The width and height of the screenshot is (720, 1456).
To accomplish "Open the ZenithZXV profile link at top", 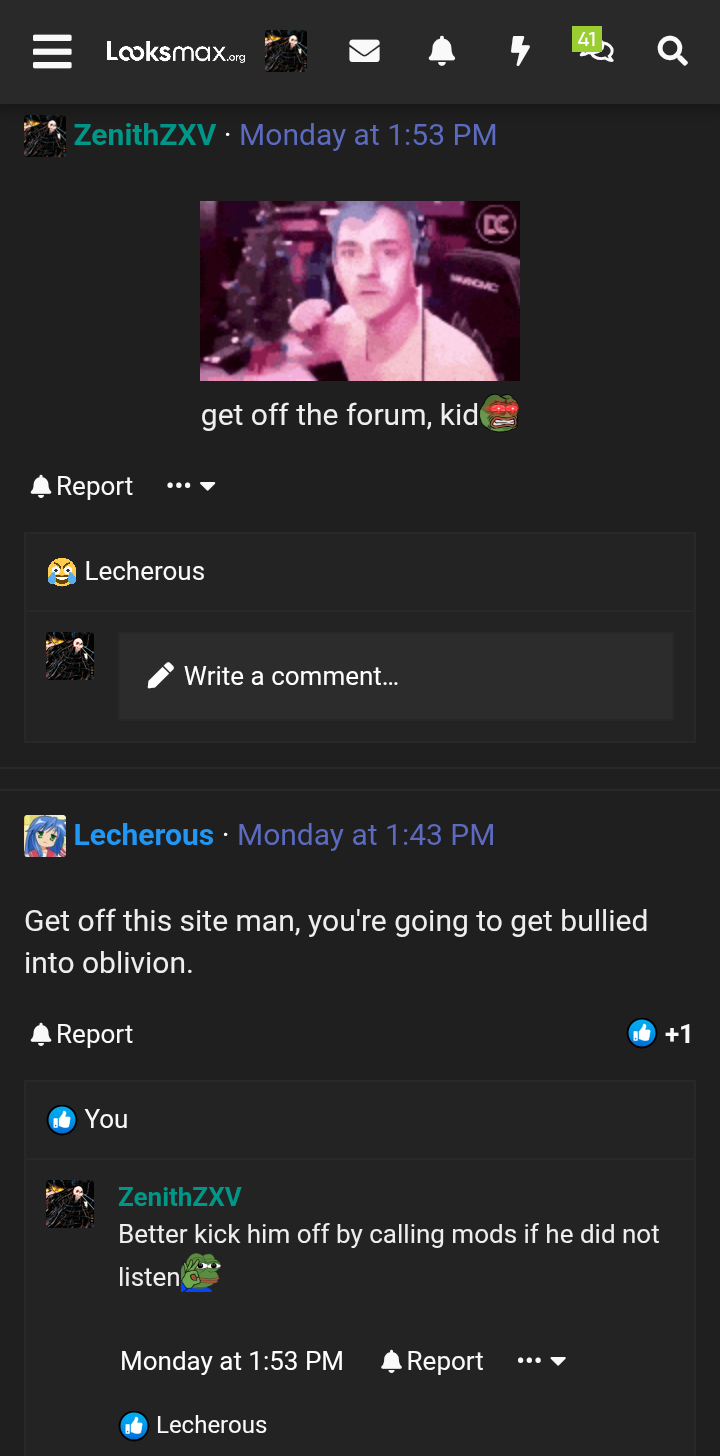I will (x=145, y=135).
